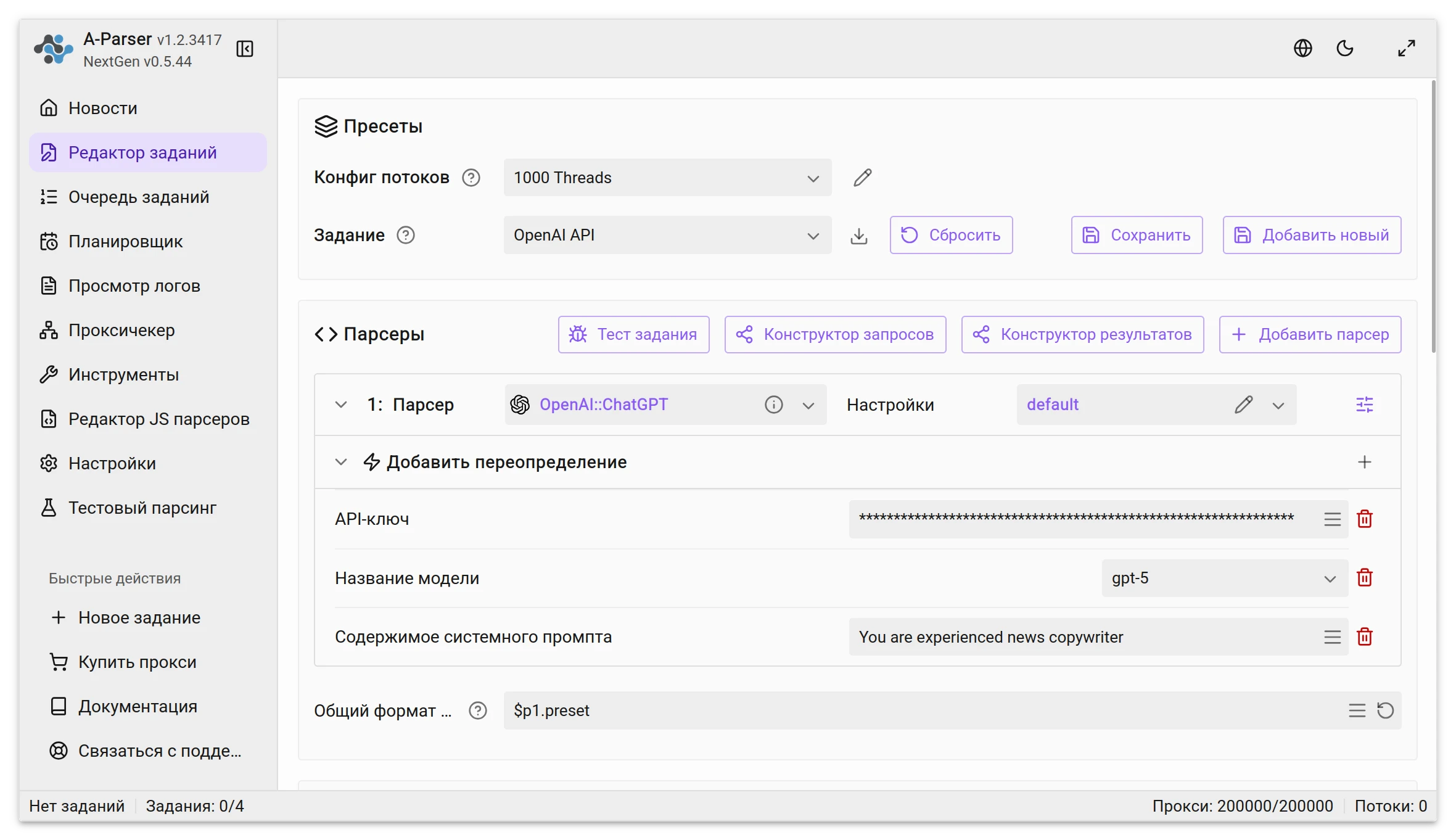Show help for Задание field

[406, 235]
